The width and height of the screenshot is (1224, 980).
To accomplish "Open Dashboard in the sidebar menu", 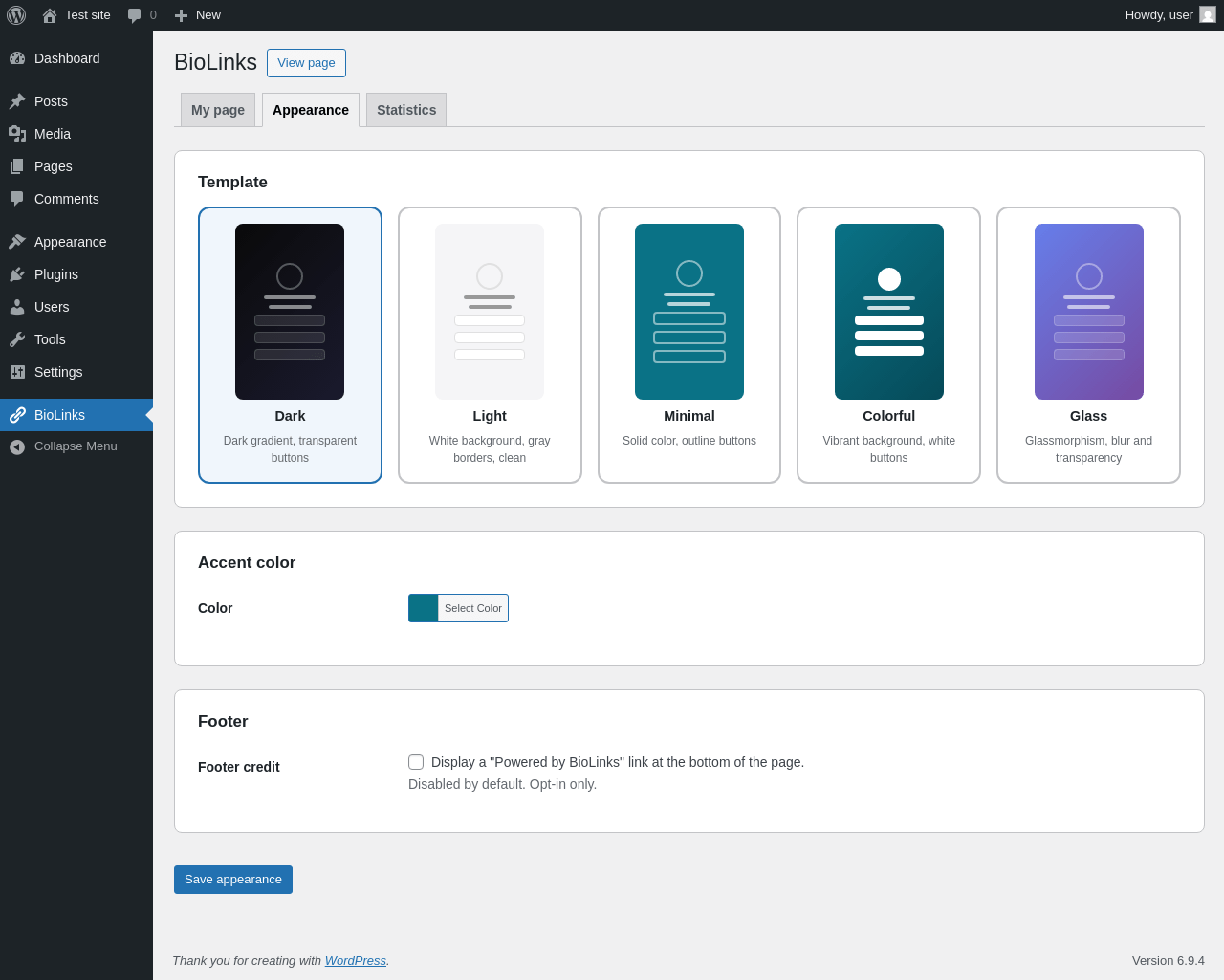I will (x=76, y=58).
